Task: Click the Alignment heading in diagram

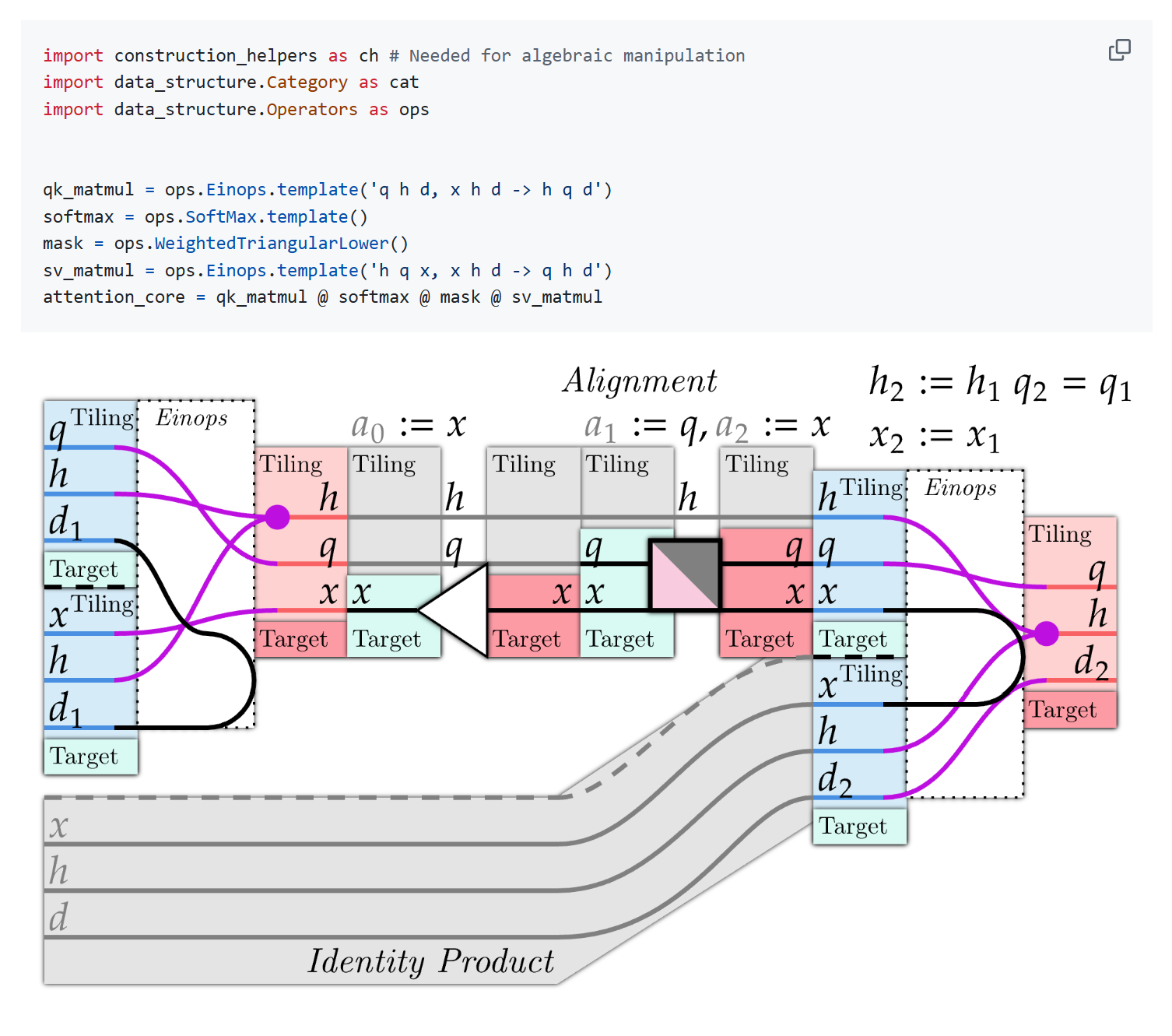Action: (640, 381)
